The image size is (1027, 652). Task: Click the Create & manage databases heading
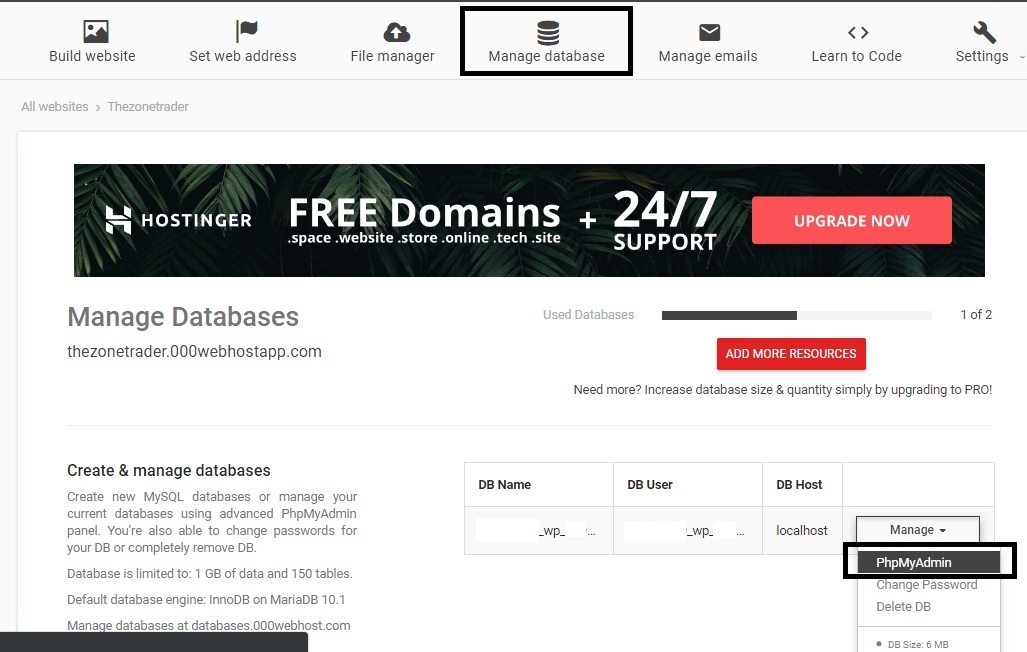click(x=168, y=470)
